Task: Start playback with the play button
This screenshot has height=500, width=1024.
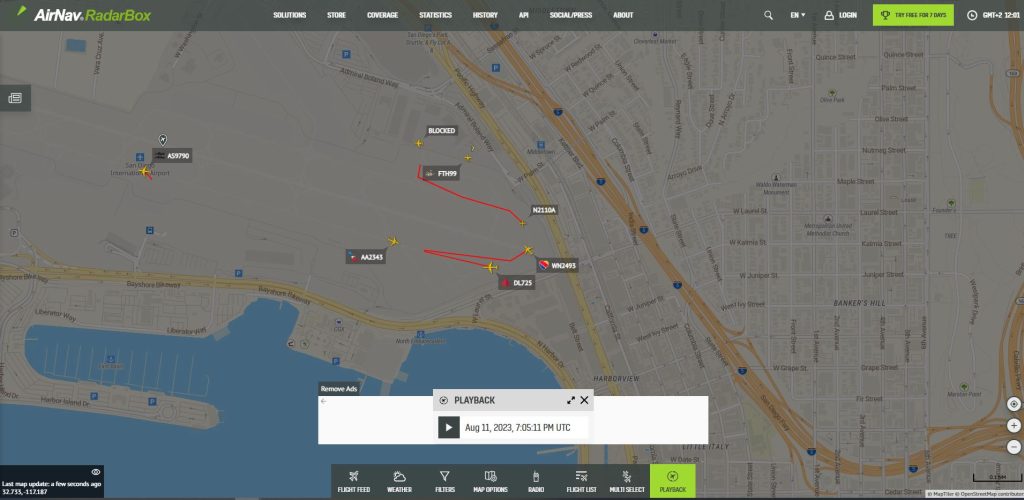Action: click(x=449, y=428)
